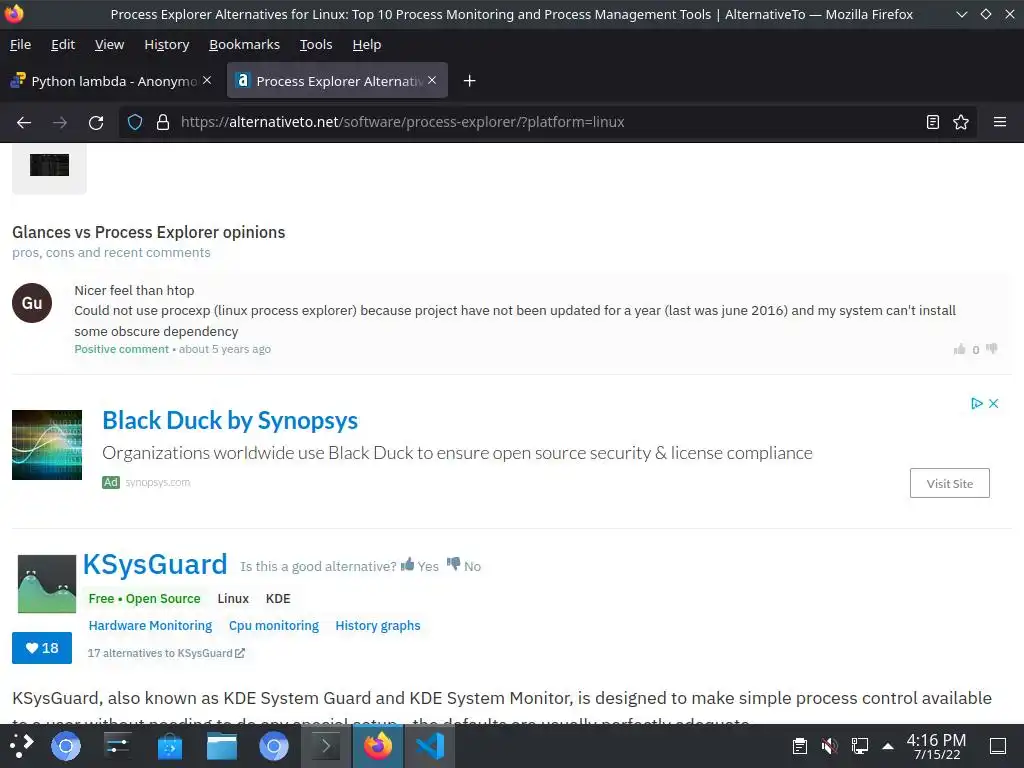
Task: Click the Linux platform label
Action: 233,599
